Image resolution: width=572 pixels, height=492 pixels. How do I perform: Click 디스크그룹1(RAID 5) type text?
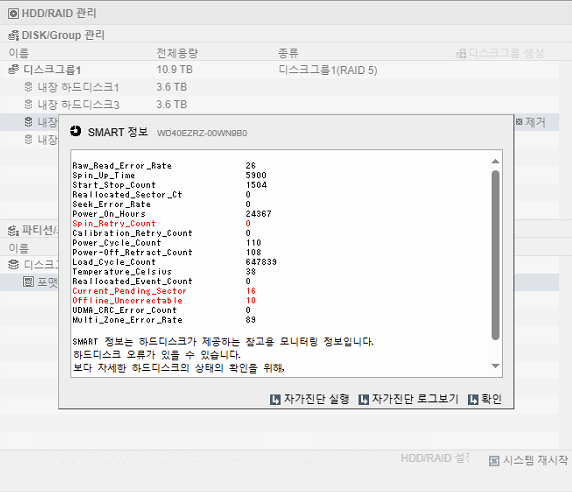point(328,70)
